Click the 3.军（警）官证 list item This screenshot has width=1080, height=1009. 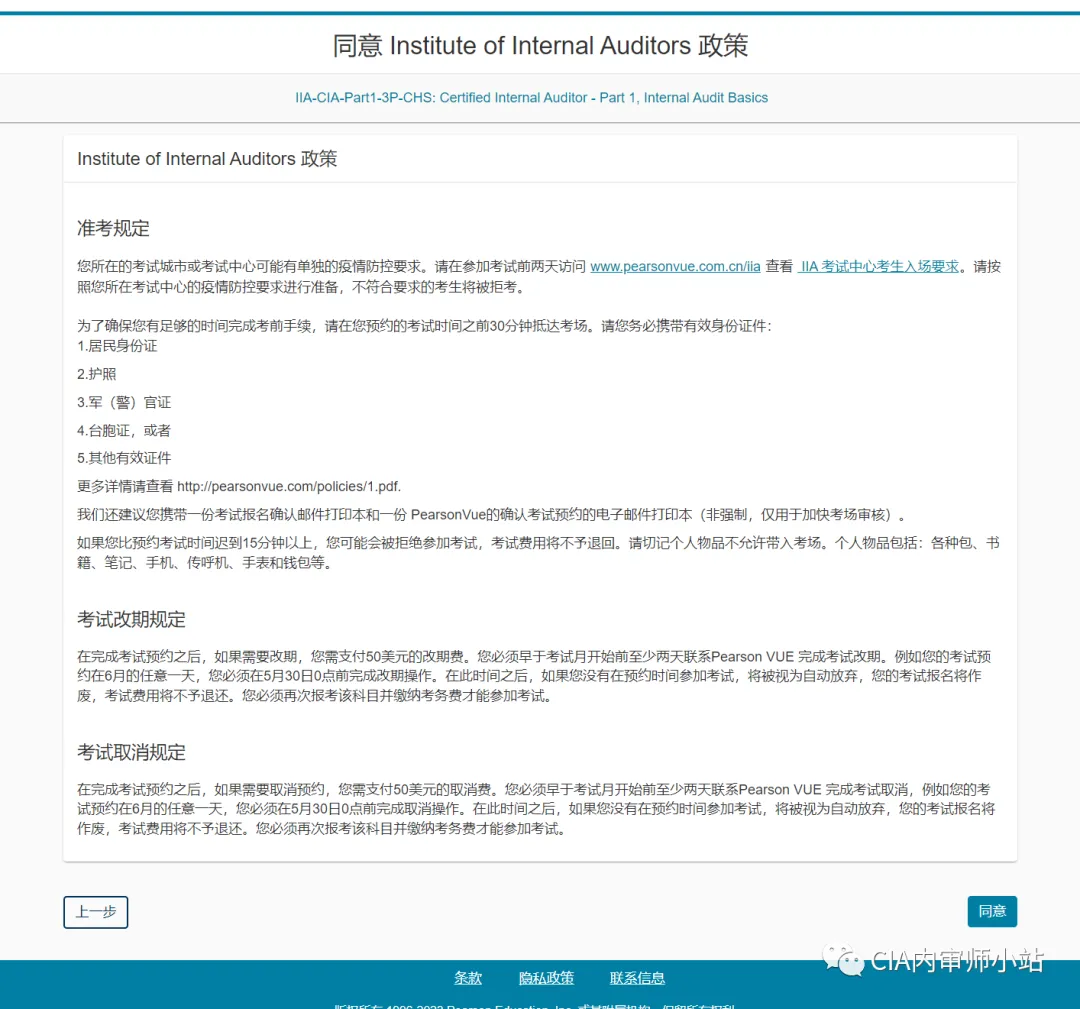click(x=124, y=402)
